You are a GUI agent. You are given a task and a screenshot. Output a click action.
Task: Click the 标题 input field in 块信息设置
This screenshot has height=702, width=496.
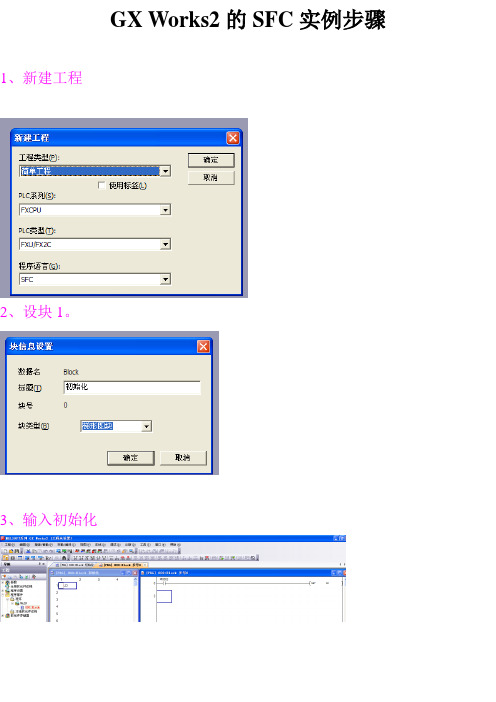[132, 387]
